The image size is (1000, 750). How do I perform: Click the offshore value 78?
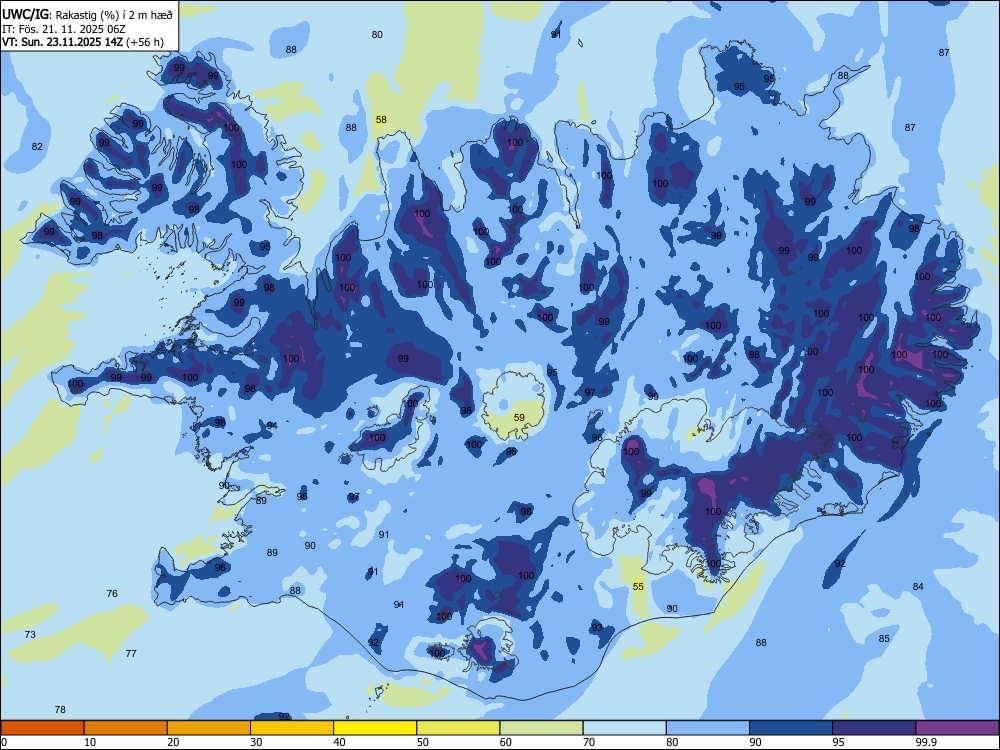(x=61, y=710)
